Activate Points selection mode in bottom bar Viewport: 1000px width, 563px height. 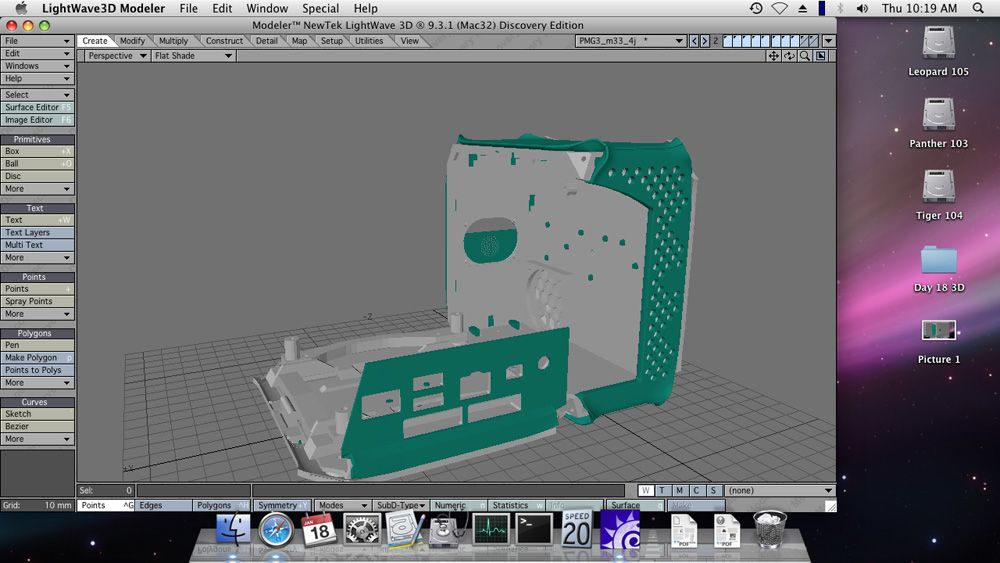point(106,505)
